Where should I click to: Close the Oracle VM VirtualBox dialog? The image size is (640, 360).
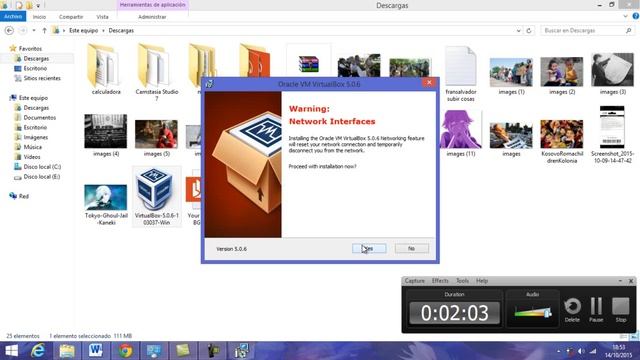click(x=429, y=82)
